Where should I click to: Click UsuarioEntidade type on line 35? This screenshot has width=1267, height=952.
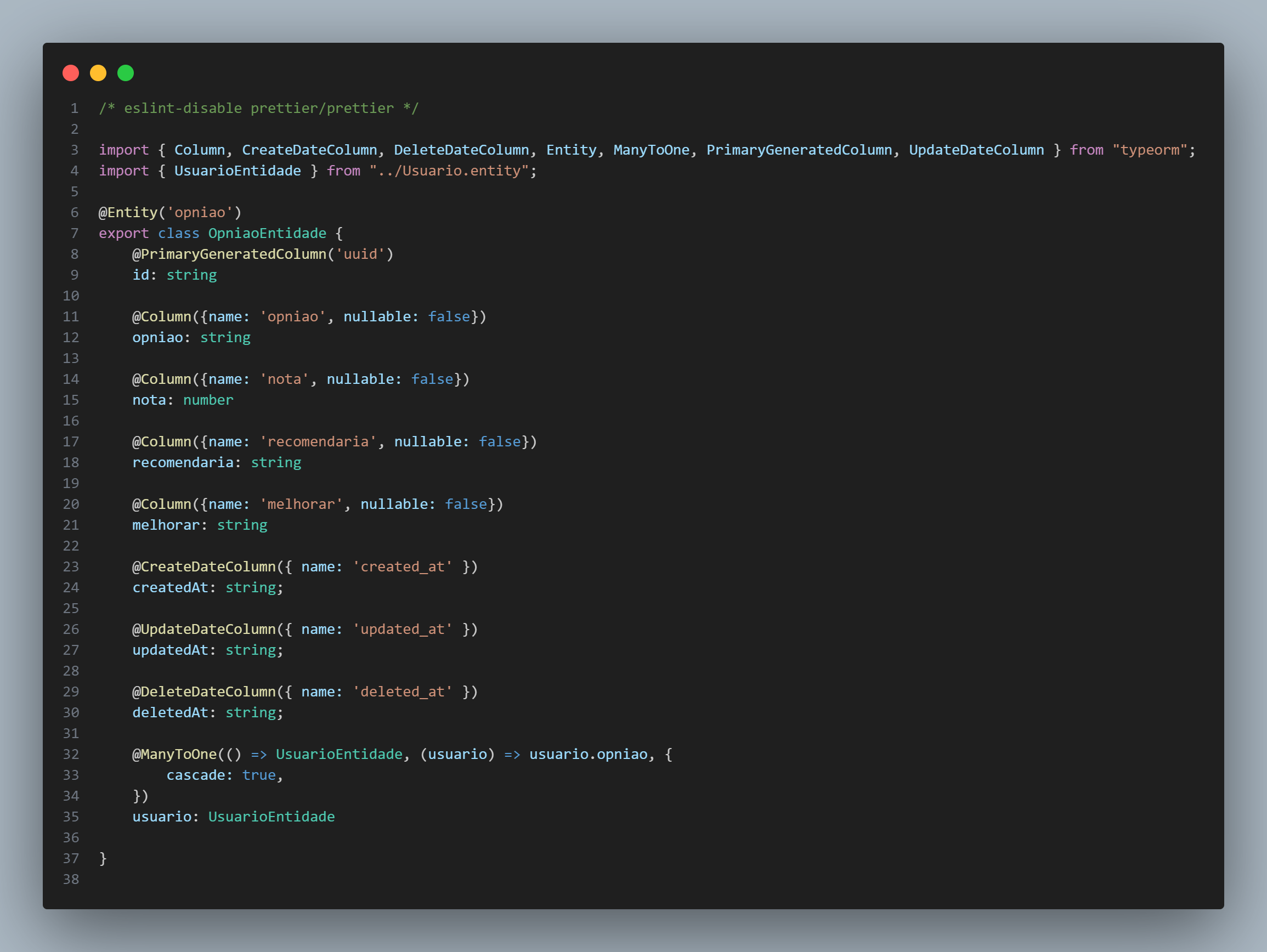point(271,817)
